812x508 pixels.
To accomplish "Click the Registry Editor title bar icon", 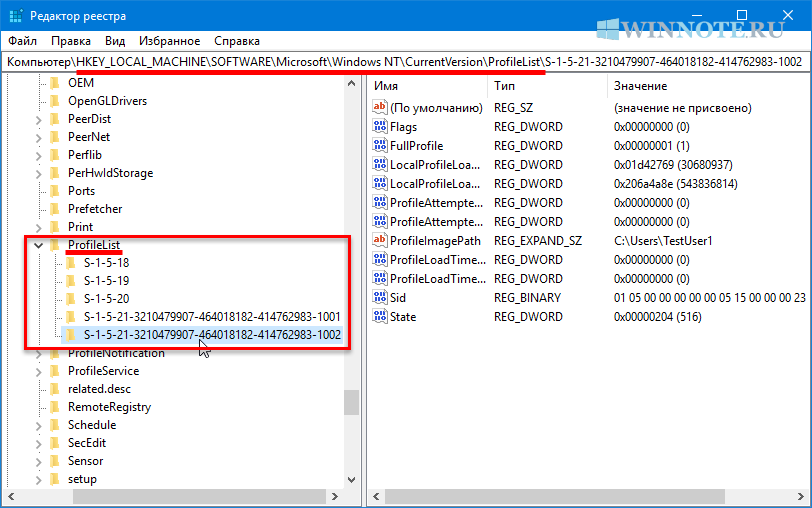I will (16, 16).
